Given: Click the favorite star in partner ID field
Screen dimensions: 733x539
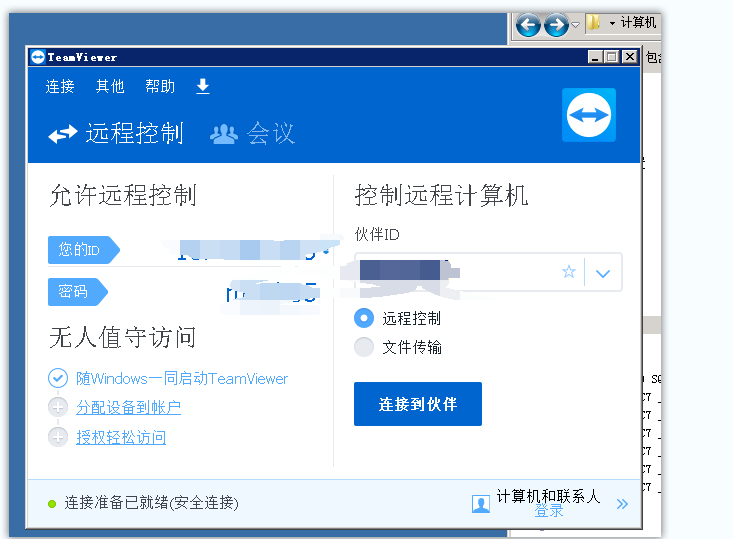Looking at the screenshot, I should pyautogui.click(x=569, y=272).
